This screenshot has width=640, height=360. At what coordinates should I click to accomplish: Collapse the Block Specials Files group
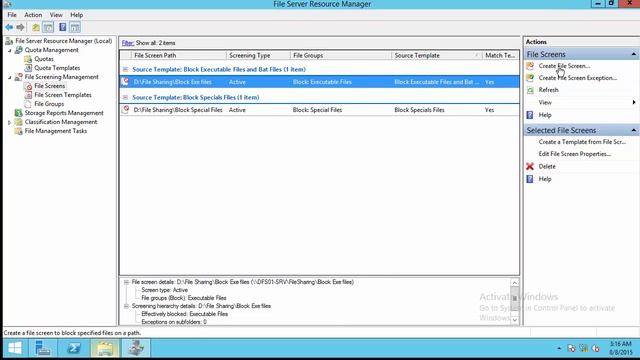[125, 98]
